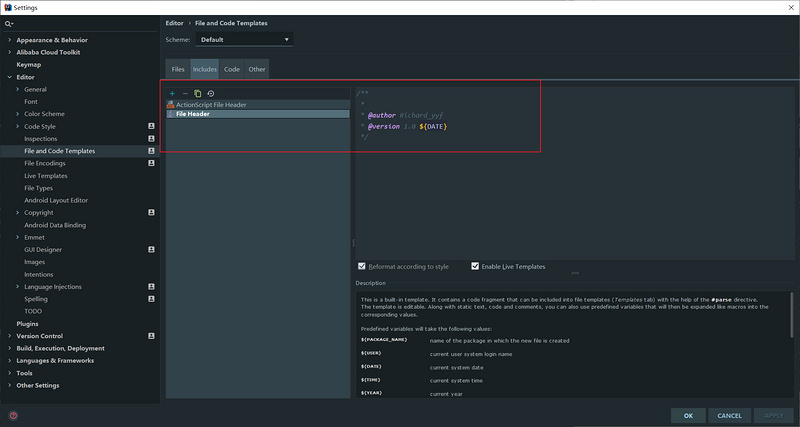800x427 pixels.
Task: Open the Code tab
Action: pyautogui.click(x=231, y=70)
